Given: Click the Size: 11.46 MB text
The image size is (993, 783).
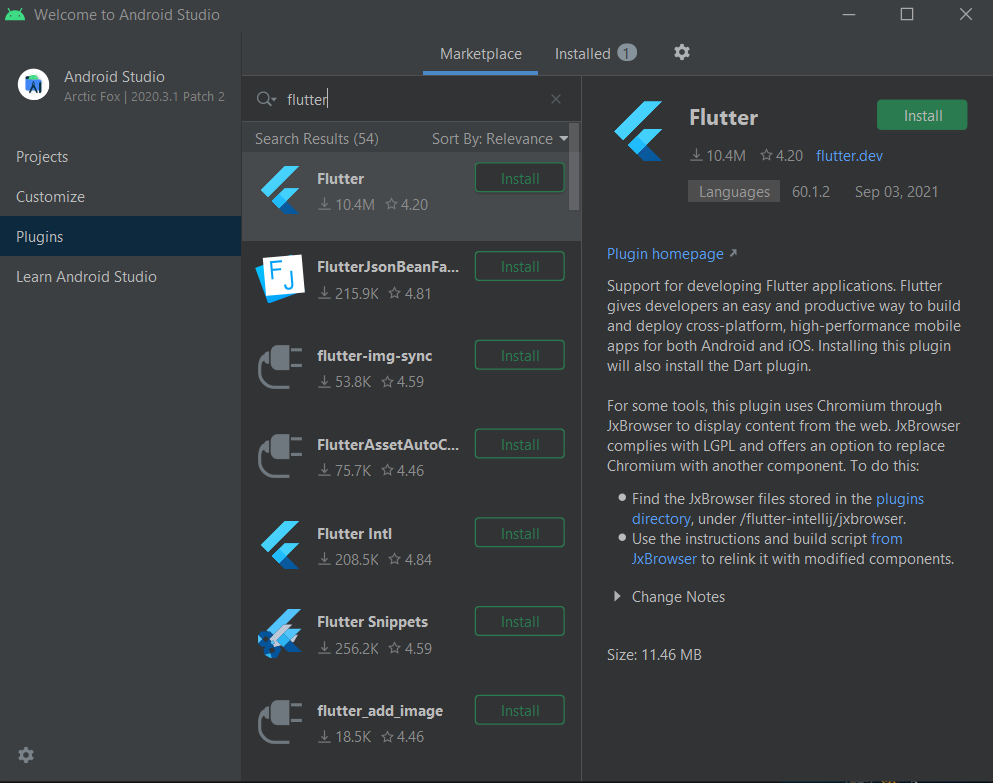Looking at the screenshot, I should pyautogui.click(x=654, y=654).
